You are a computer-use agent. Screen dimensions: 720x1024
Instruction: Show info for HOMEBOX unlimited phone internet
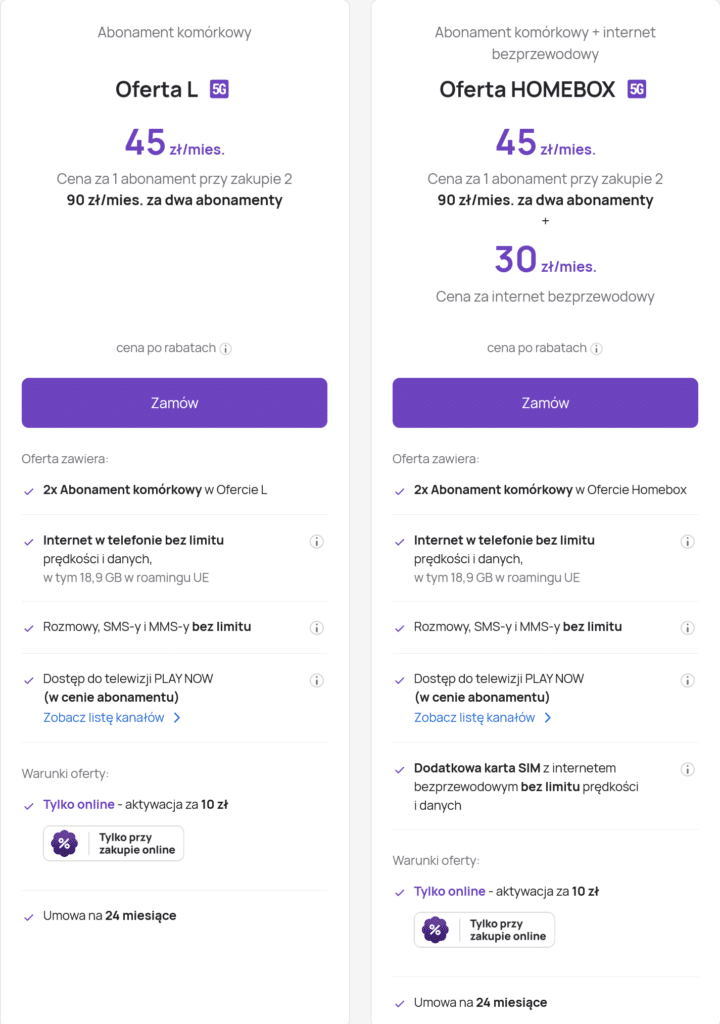click(x=687, y=541)
